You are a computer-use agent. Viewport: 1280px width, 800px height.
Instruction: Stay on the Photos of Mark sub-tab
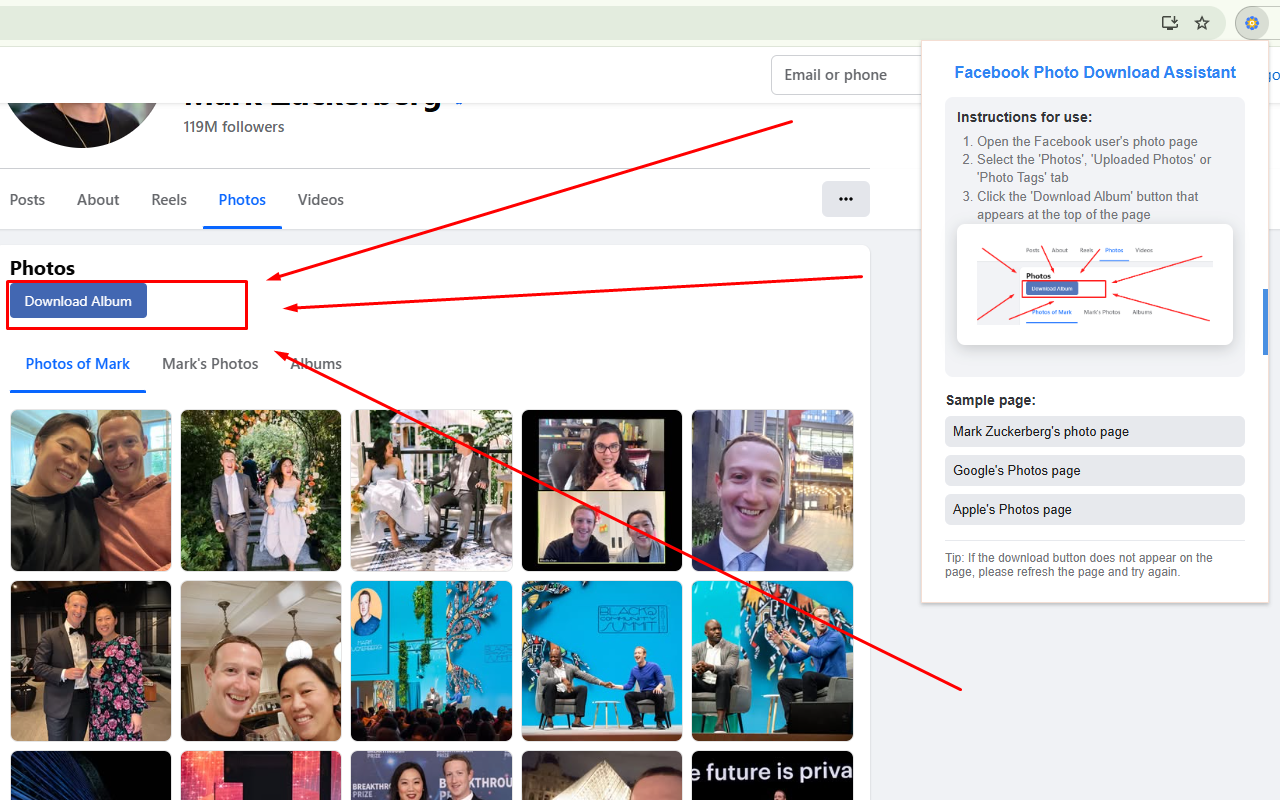(77, 363)
